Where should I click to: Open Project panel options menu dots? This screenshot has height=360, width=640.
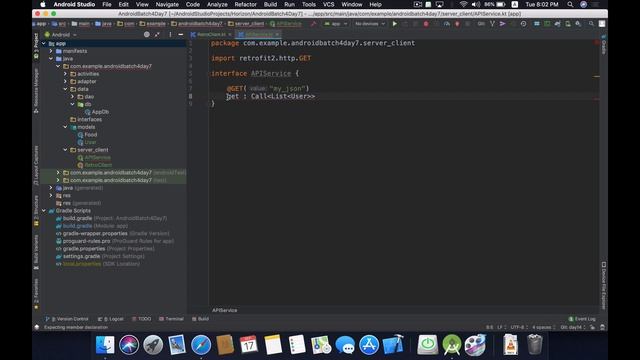pos(170,35)
